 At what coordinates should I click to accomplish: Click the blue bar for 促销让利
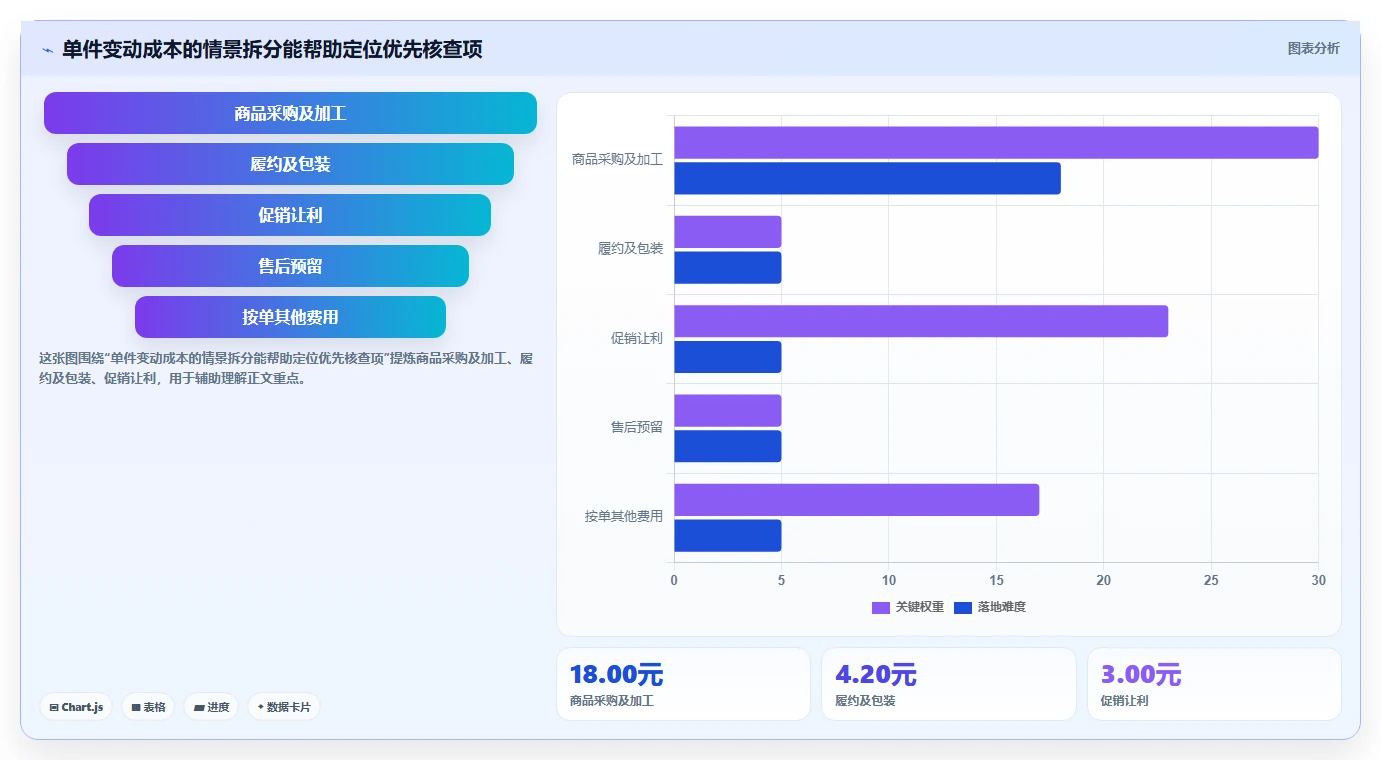pyautogui.click(x=727, y=357)
